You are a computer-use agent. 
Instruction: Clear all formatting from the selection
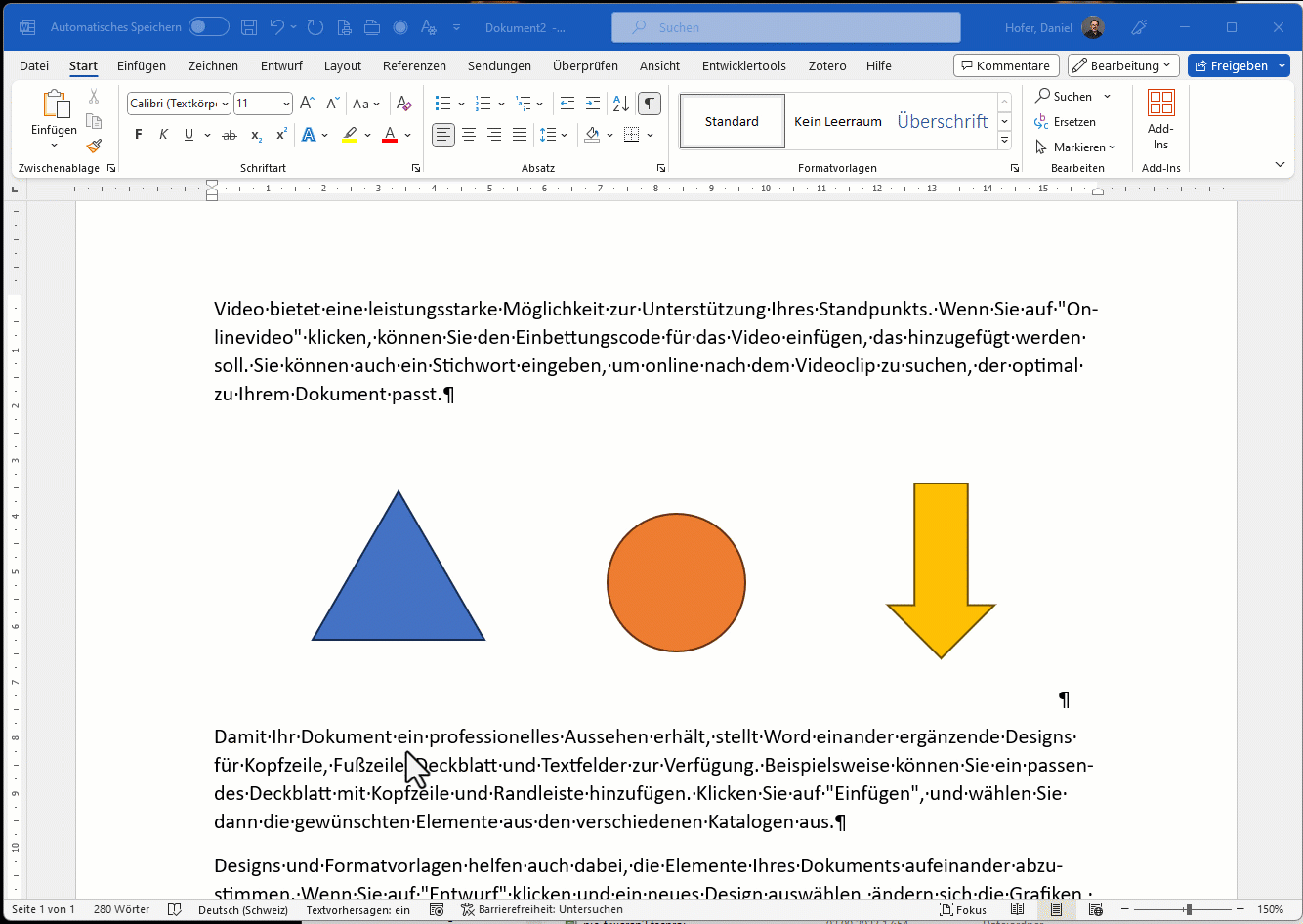pyautogui.click(x=404, y=104)
